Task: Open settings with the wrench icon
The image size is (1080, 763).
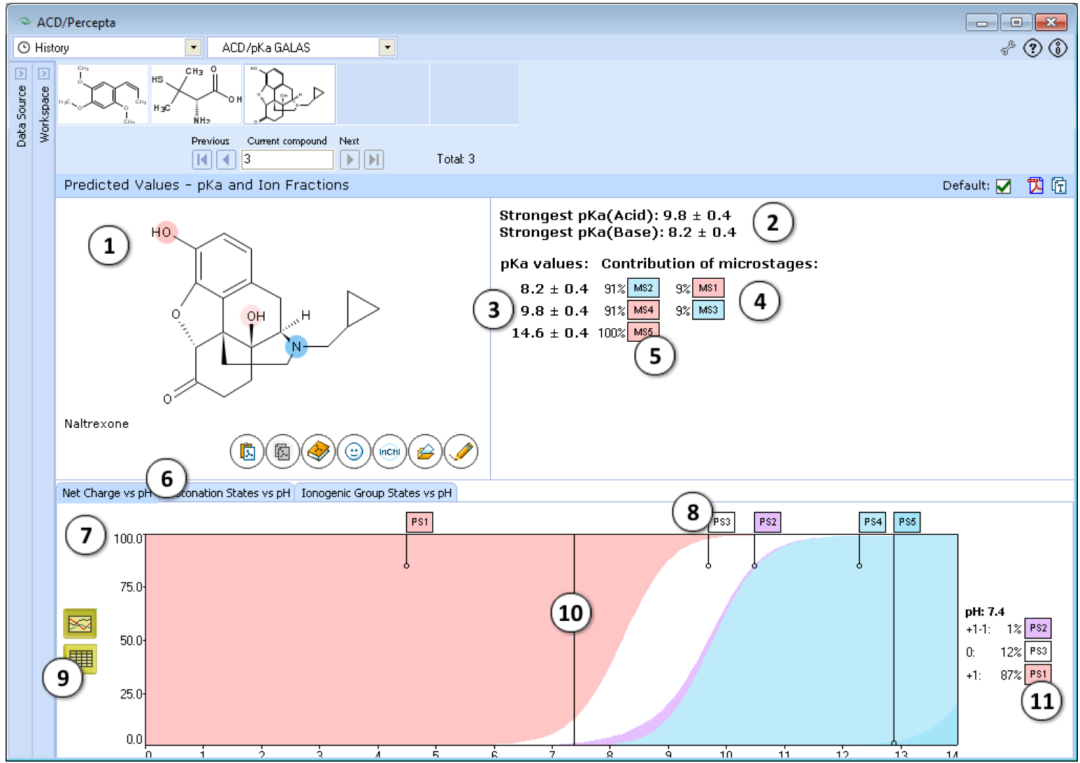Action: [x=1008, y=48]
